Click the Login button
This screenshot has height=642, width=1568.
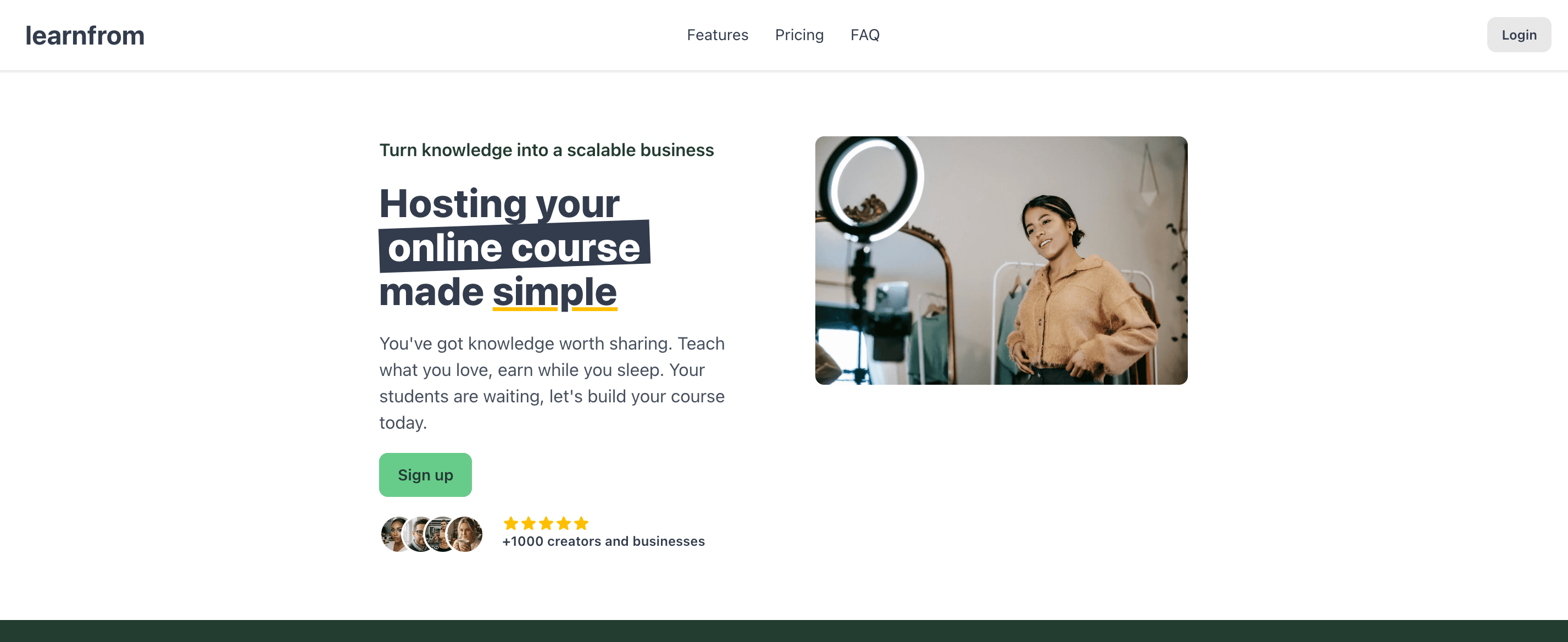[1519, 35]
